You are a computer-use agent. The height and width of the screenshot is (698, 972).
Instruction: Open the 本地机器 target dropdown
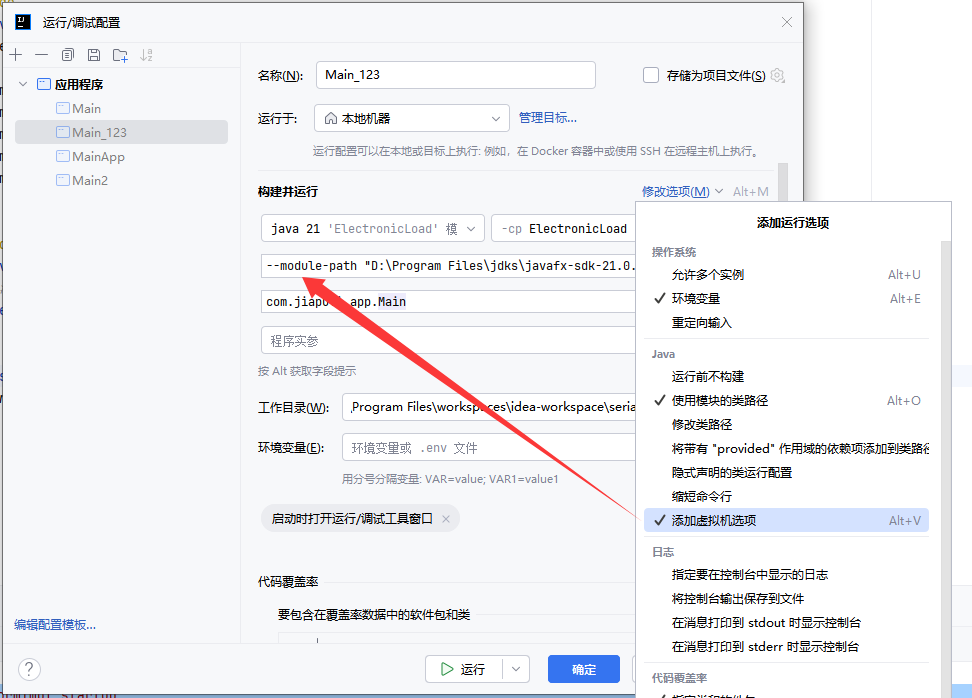pyautogui.click(x=411, y=117)
